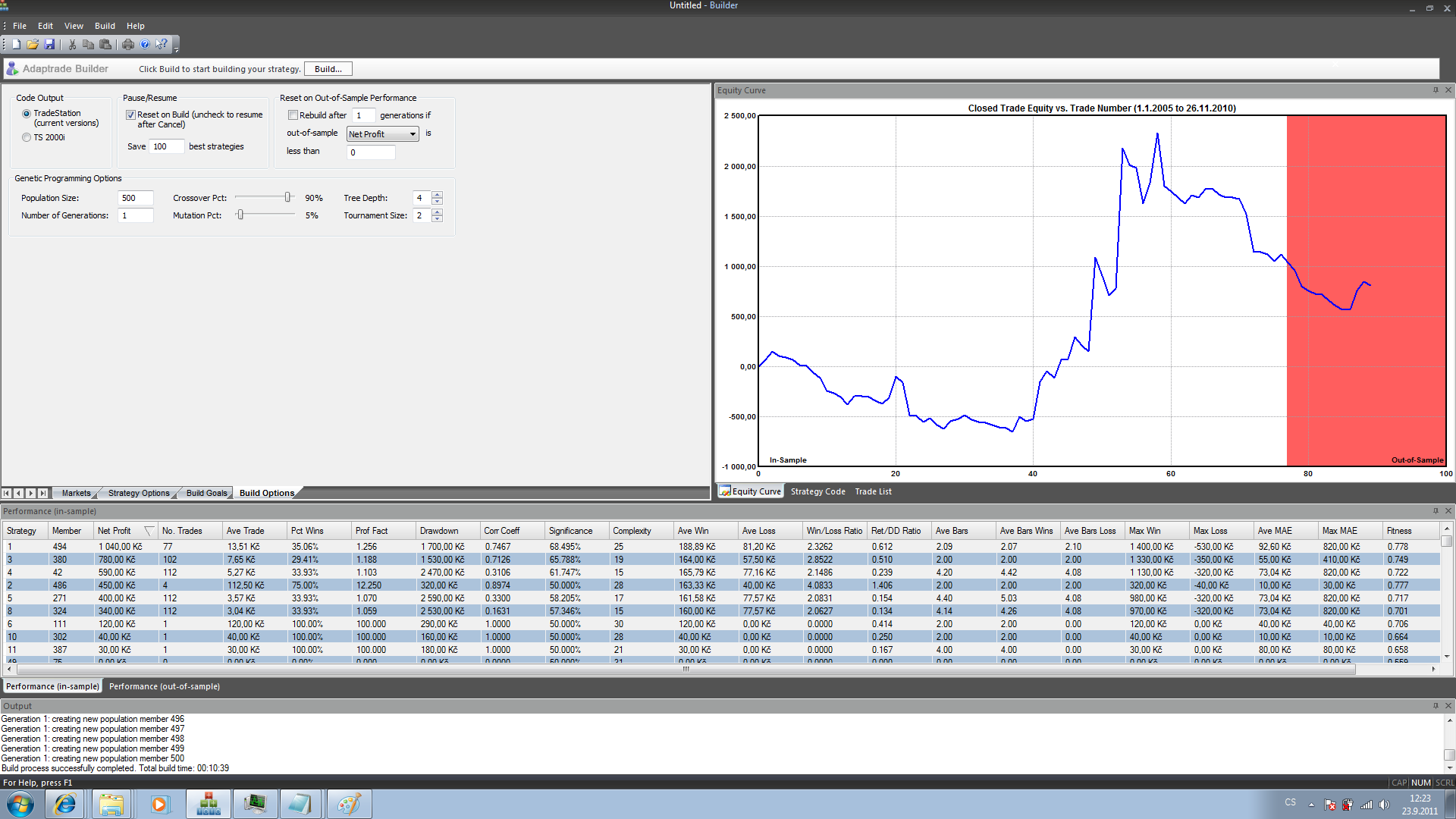Enable the Rebuild after checkbox
Screen dimensions: 1456x819
(x=293, y=115)
